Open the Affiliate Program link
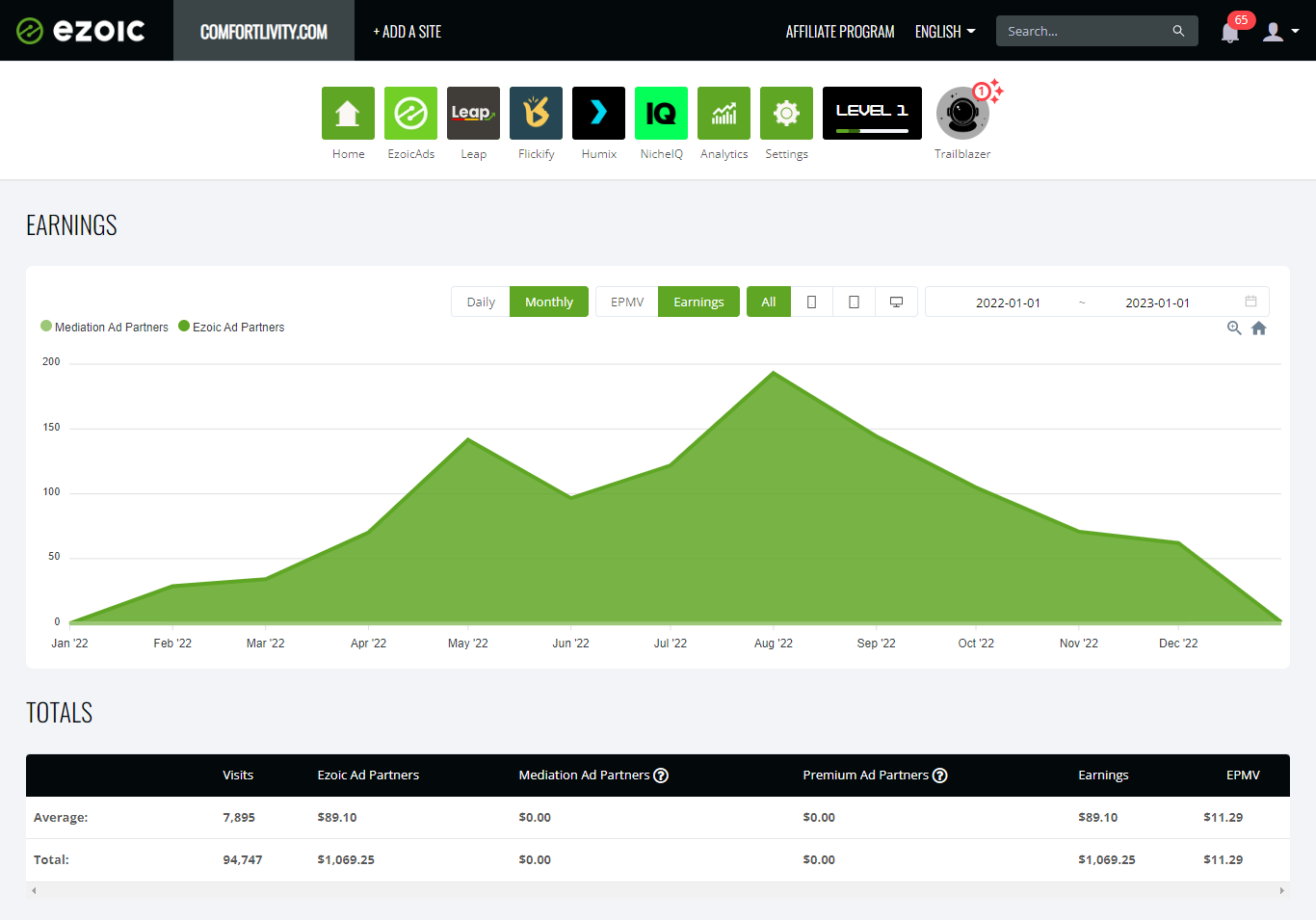1316x920 pixels. click(840, 32)
